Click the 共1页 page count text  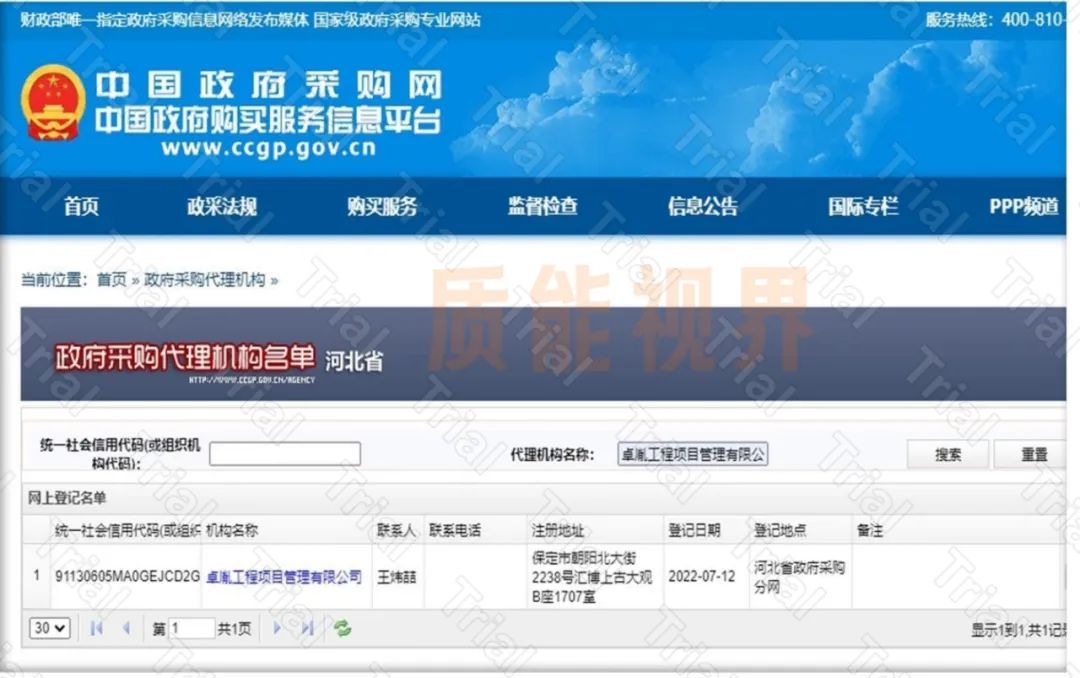(x=234, y=628)
